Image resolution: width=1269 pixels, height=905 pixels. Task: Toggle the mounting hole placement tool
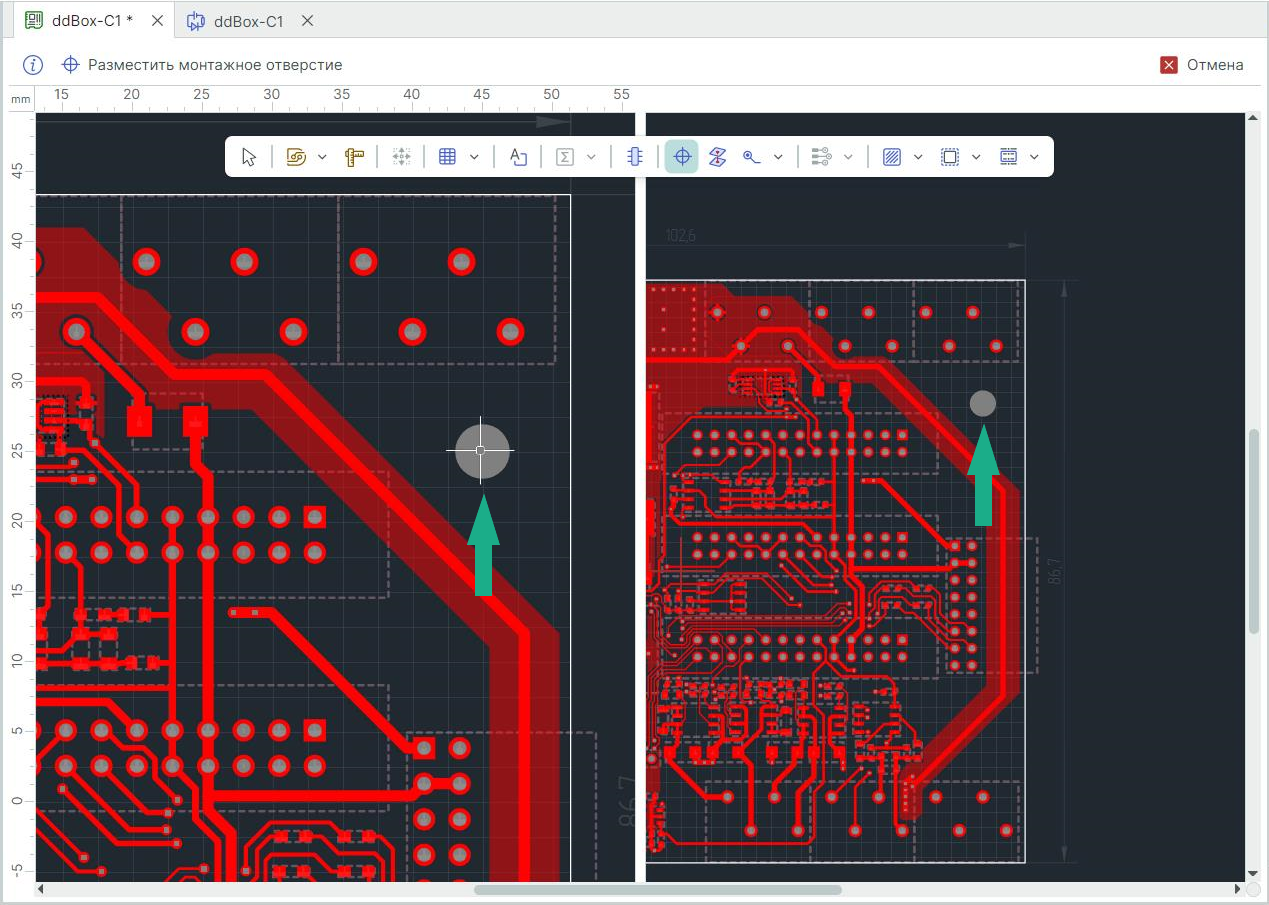click(682, 157)
